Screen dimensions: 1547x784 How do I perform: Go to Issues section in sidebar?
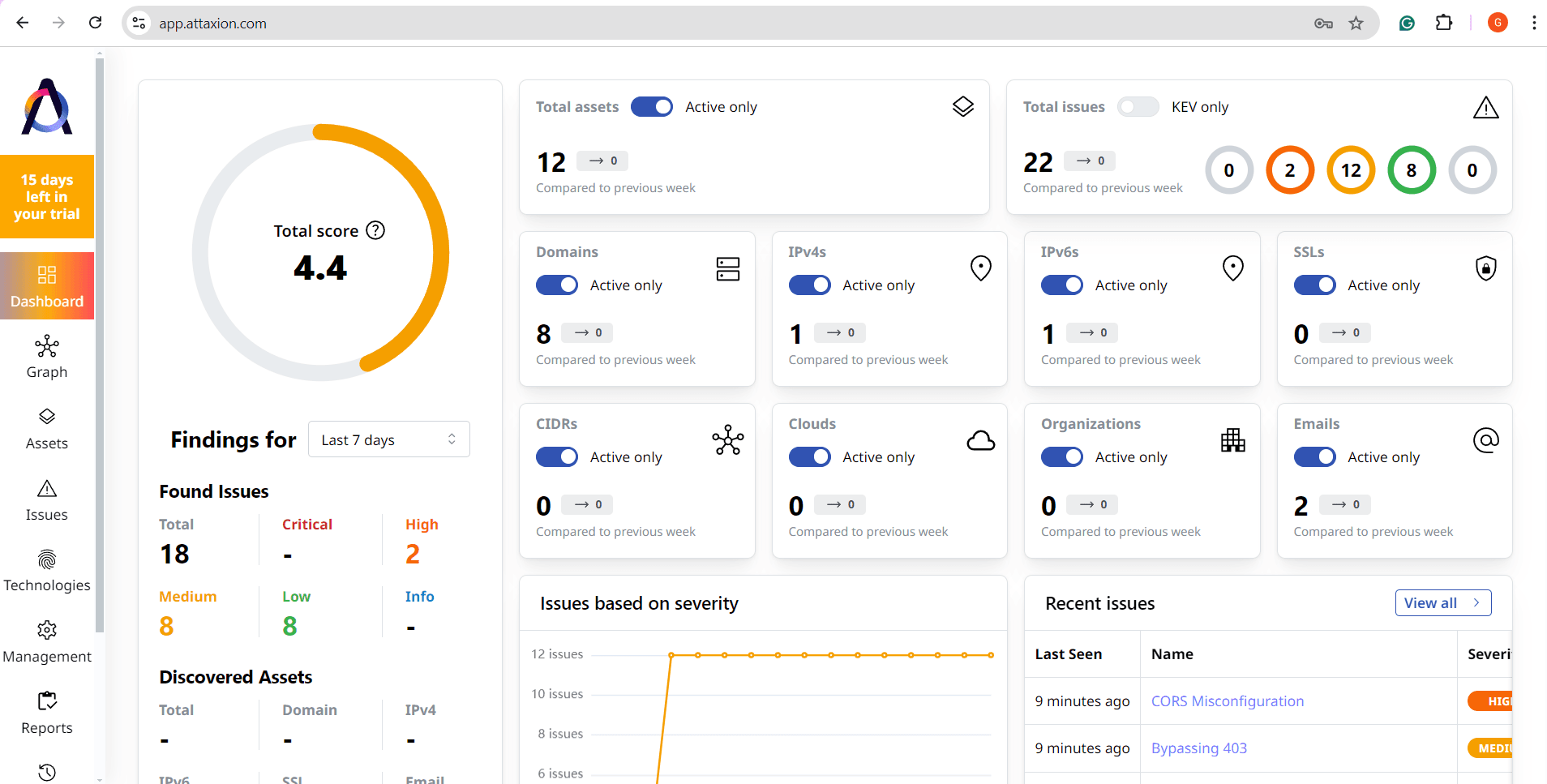coord(47,500)
